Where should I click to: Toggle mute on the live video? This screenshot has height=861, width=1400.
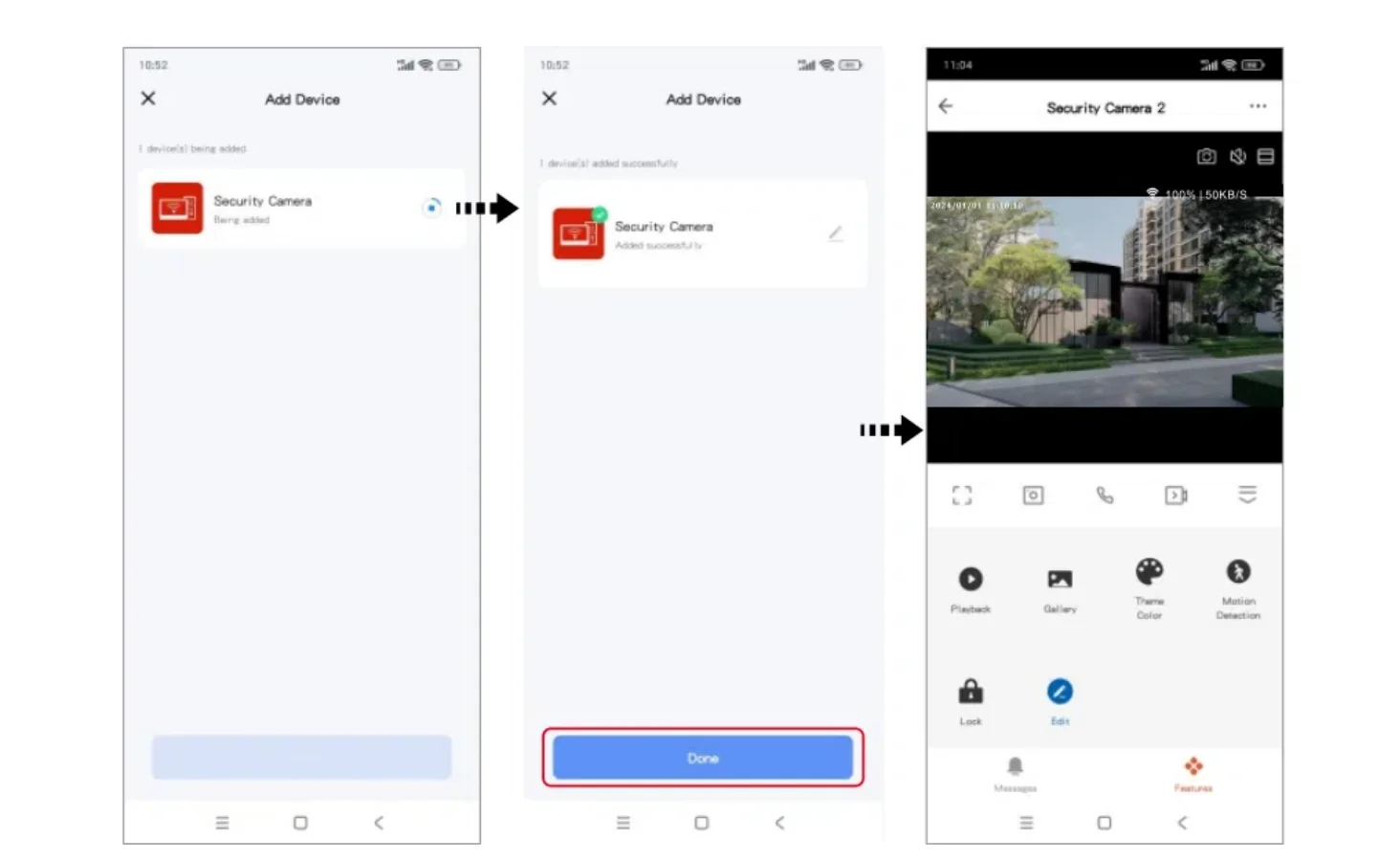[x=1237, y=156]
